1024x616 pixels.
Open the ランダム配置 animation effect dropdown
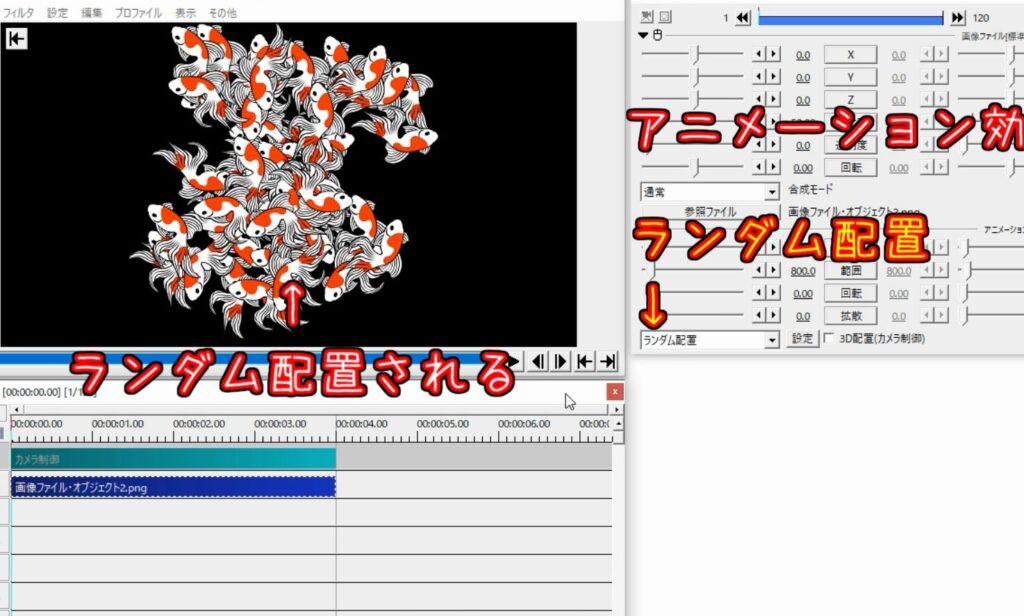tap(709, 340)
